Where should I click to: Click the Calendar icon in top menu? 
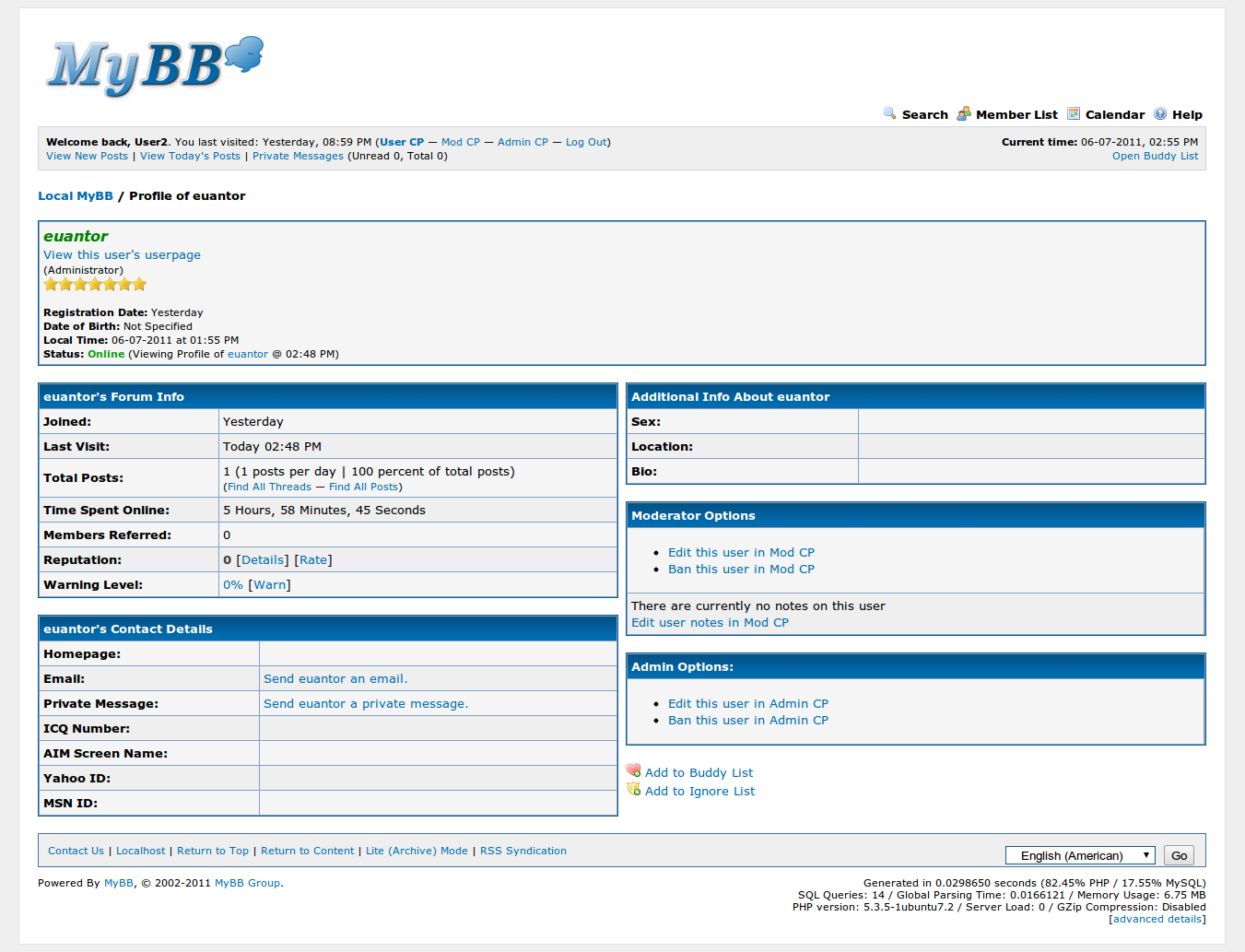tap(1074, 113)
